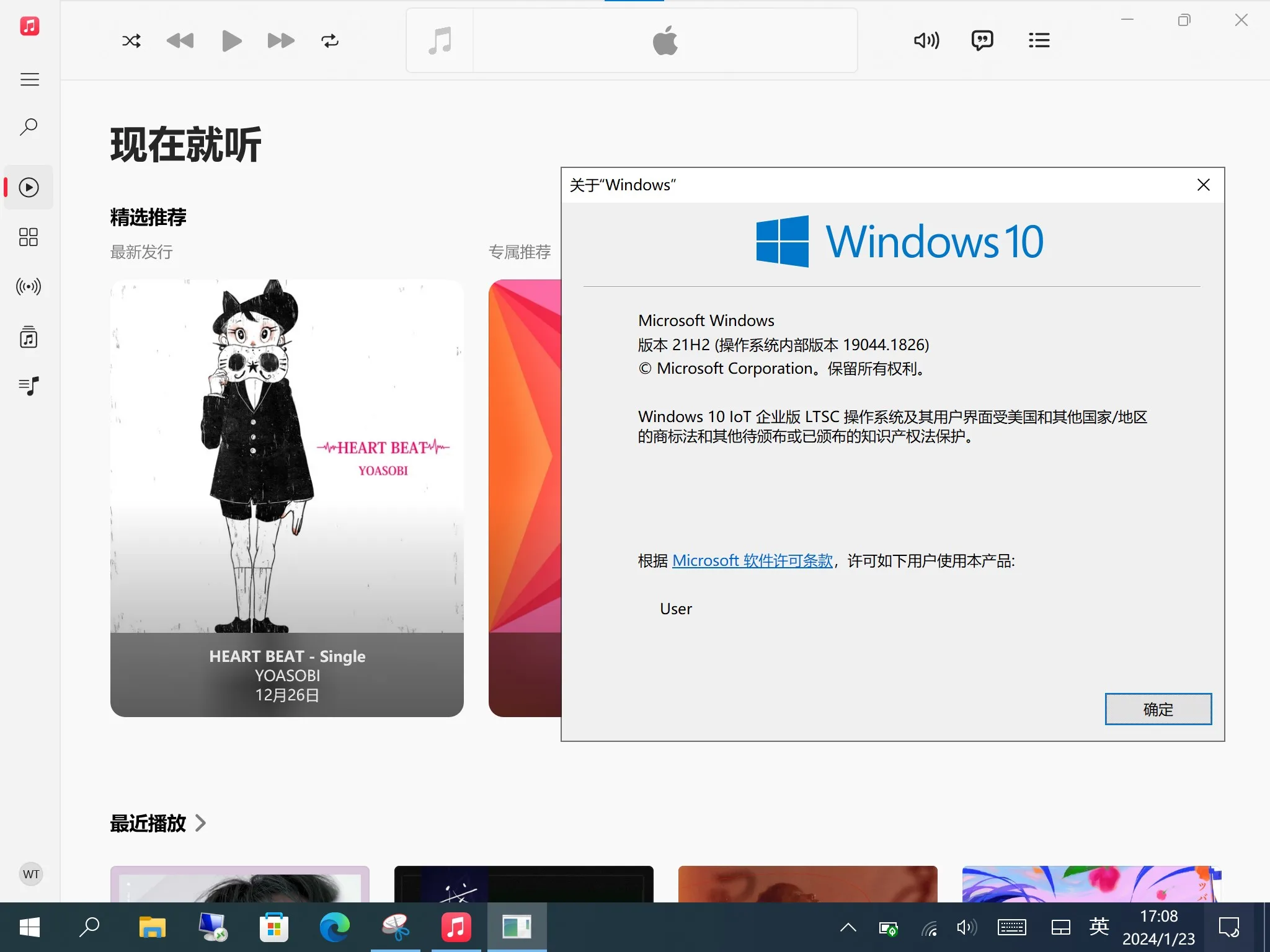Open the WT account profile
Image resolution: width=1270 pixels, height=952 pixels.
coord(31,875)
